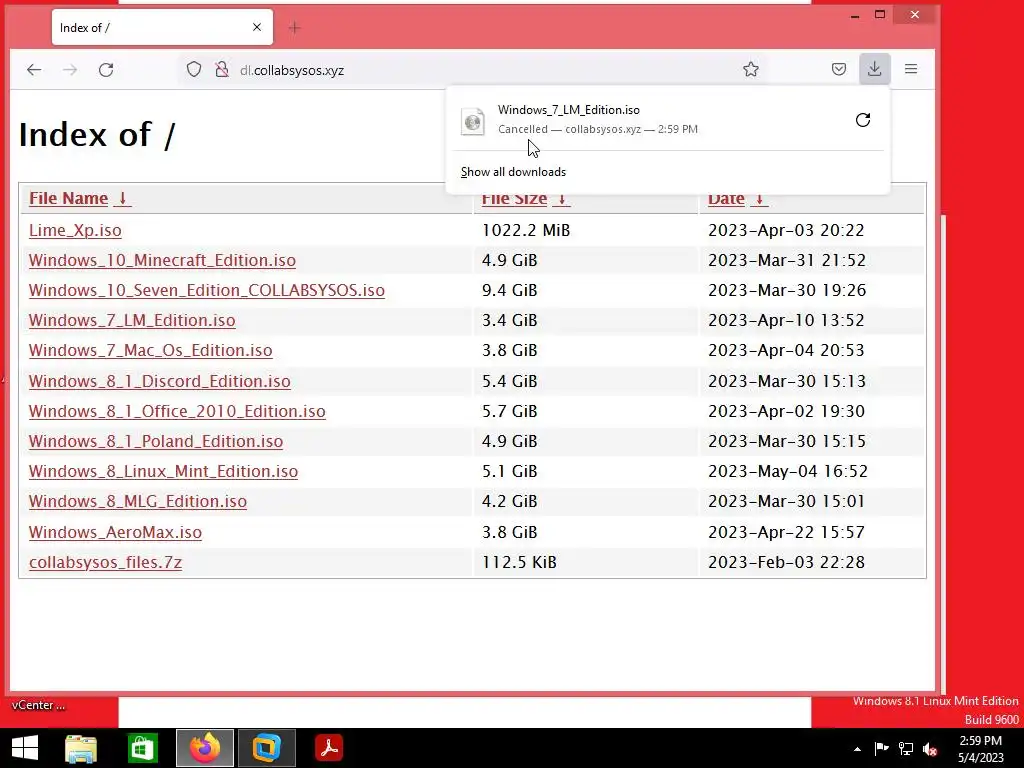Image resolution: width=1024 pixels, height=768 pixels.
Task: Close the 'Index of /' tab
Action: pyautogui.click(x=257, y=27)
